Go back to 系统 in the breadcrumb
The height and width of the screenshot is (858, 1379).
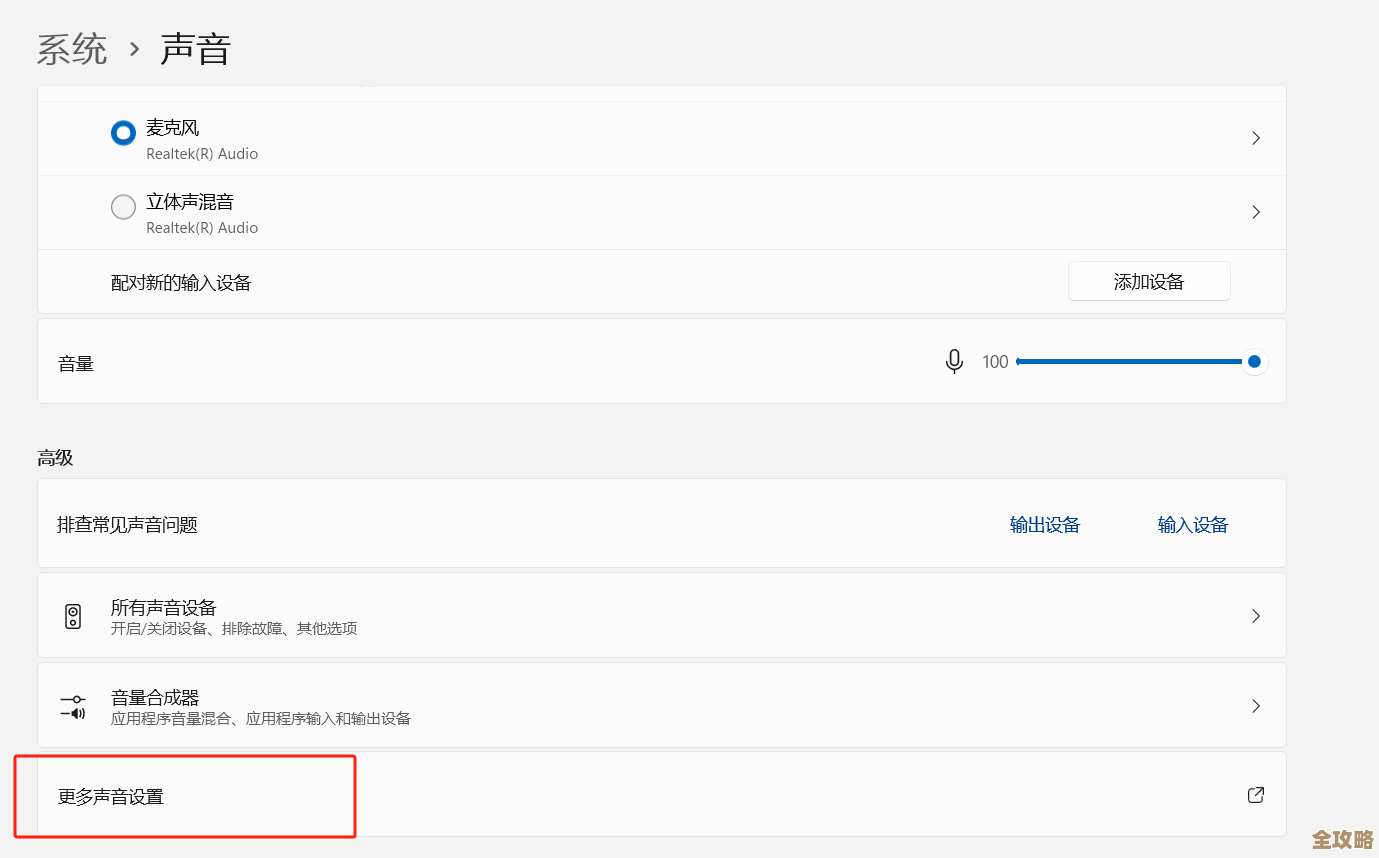[x=72, y=49]
